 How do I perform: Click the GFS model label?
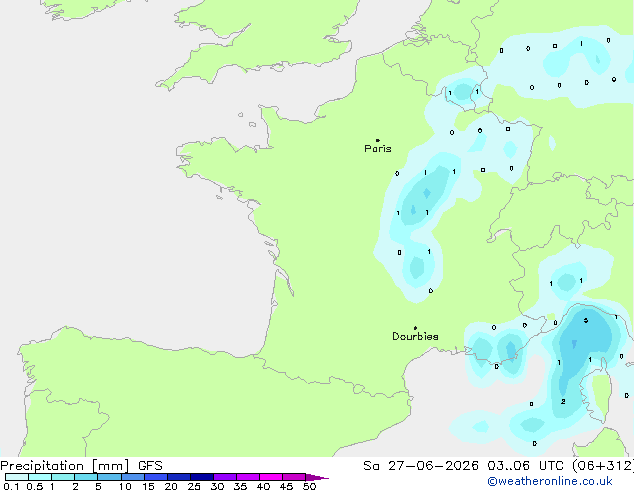(150, 466)
